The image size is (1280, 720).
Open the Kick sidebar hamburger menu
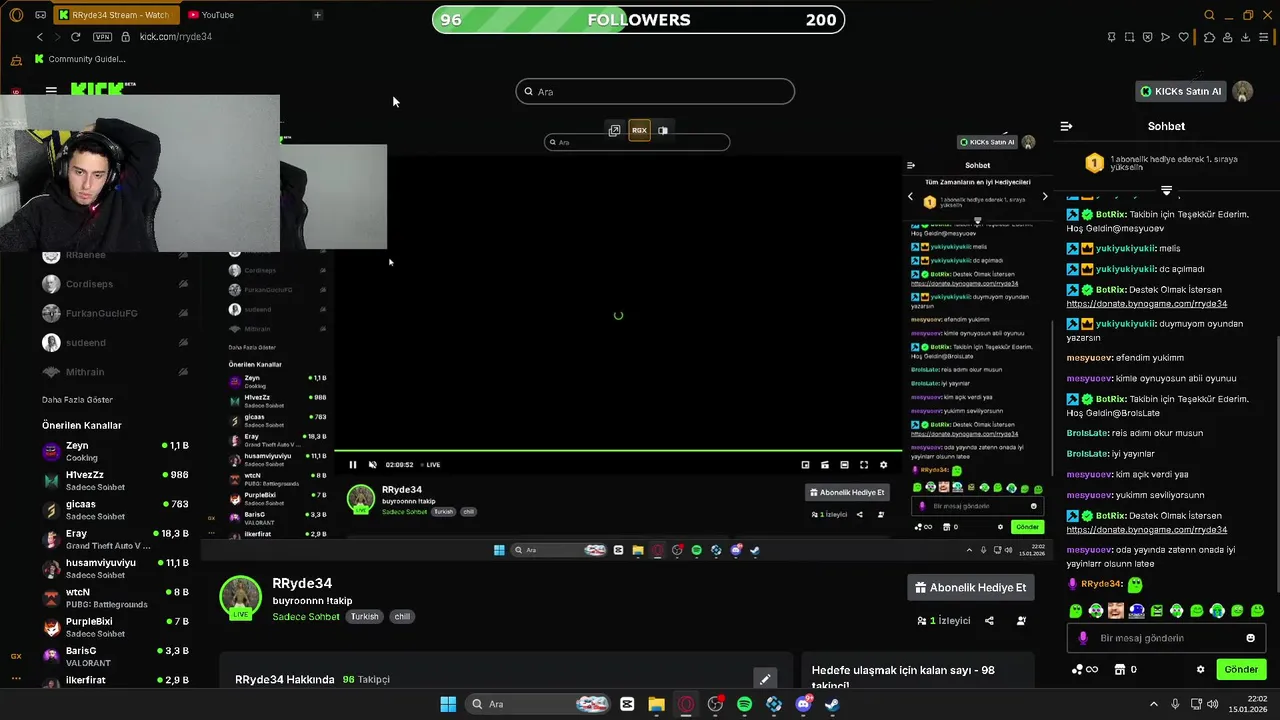pyautogui.click(x=51, y=90)
